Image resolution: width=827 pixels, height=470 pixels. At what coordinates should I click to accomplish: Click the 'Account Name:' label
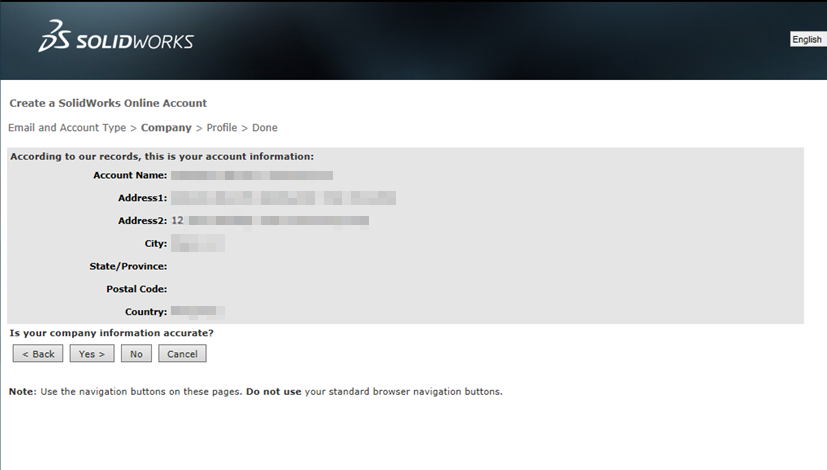130,175
